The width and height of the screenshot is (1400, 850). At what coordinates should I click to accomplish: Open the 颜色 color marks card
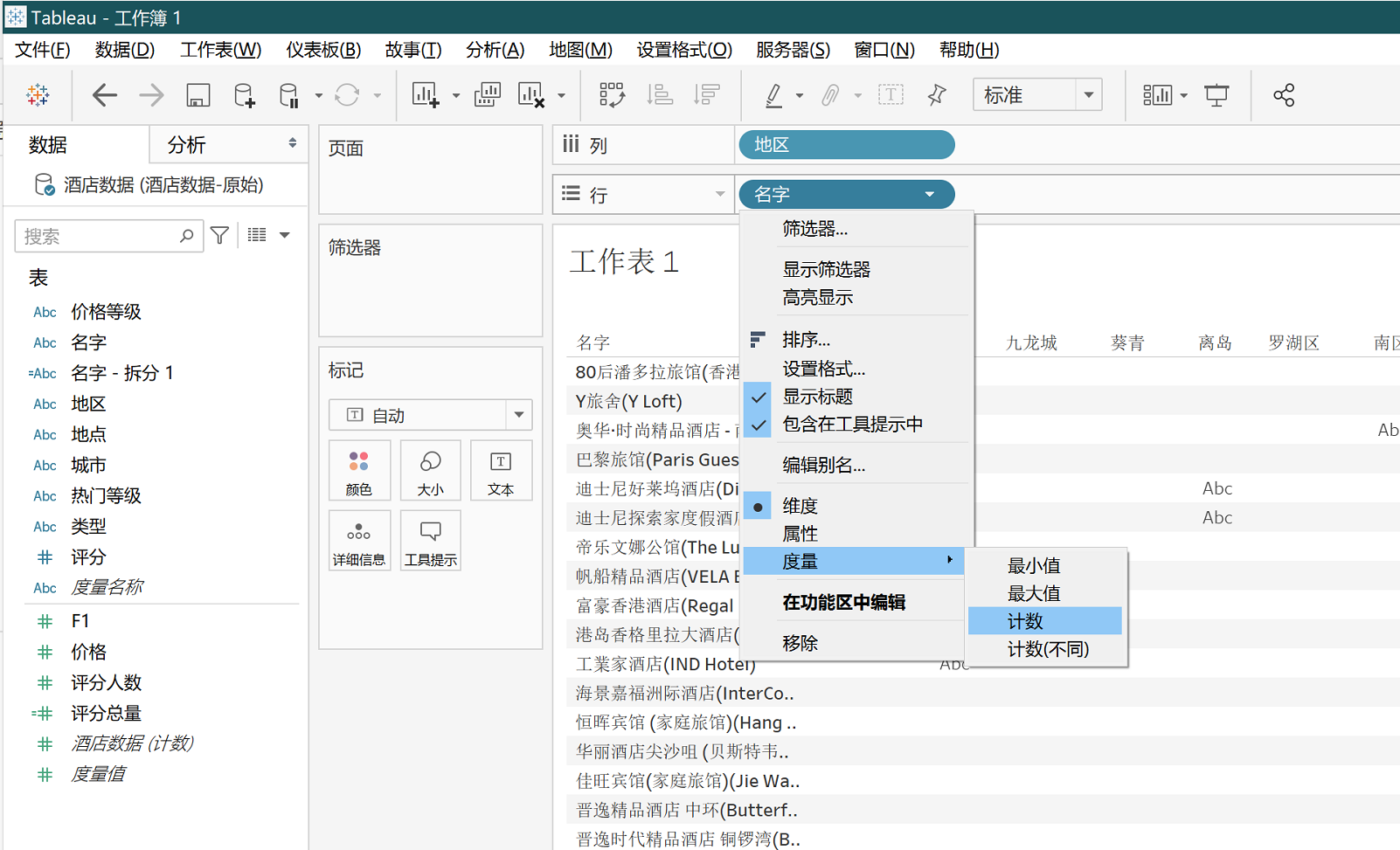tap(359, 471)
